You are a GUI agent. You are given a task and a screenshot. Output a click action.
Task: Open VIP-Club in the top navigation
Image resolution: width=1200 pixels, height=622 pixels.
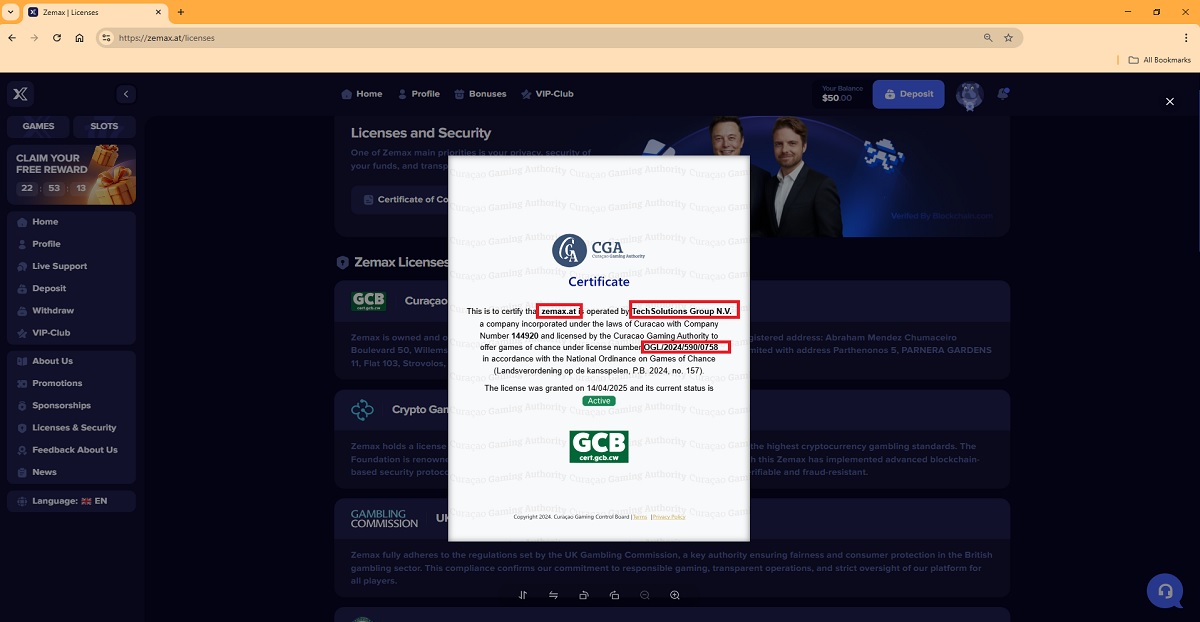pyautogui.click(x=547, y=94)
